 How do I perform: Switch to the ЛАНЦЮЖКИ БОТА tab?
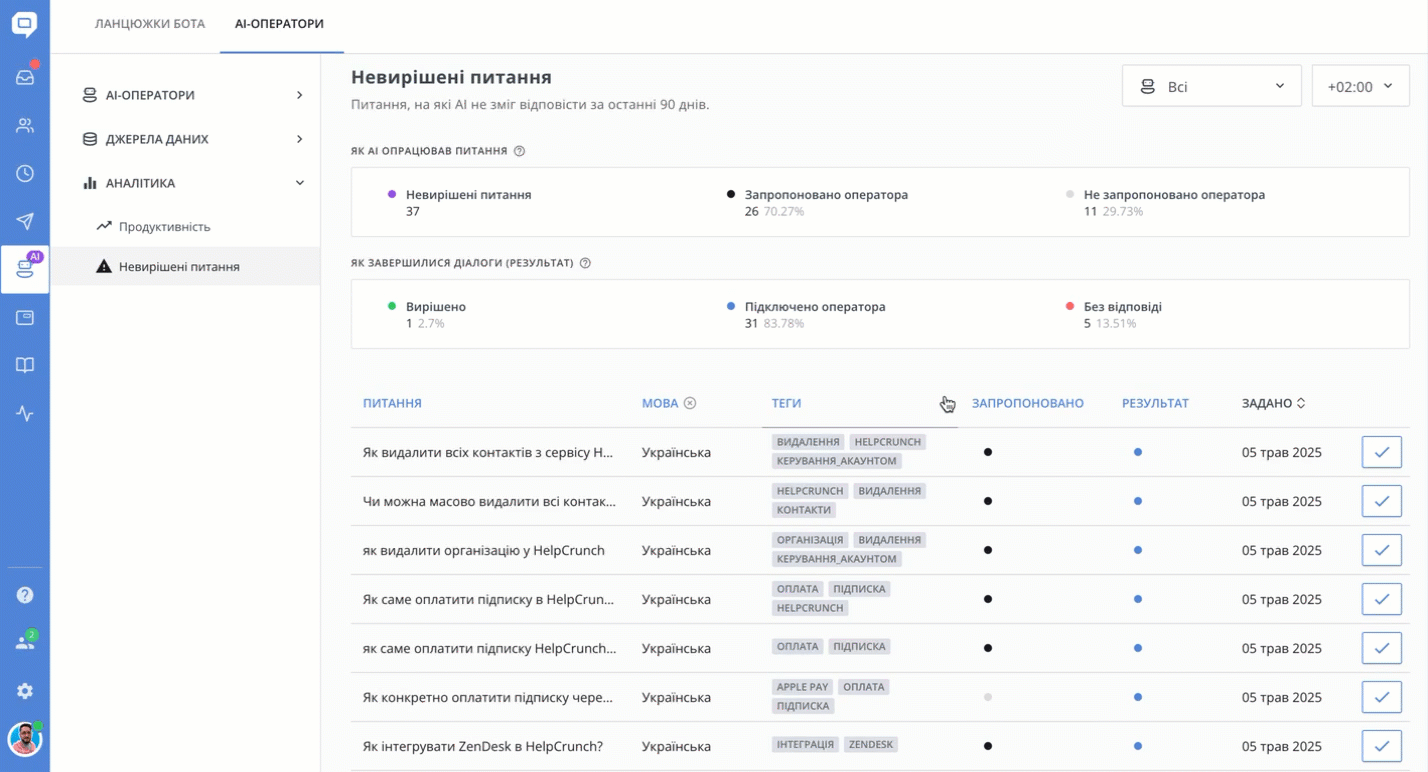click(x=150, y=24)
